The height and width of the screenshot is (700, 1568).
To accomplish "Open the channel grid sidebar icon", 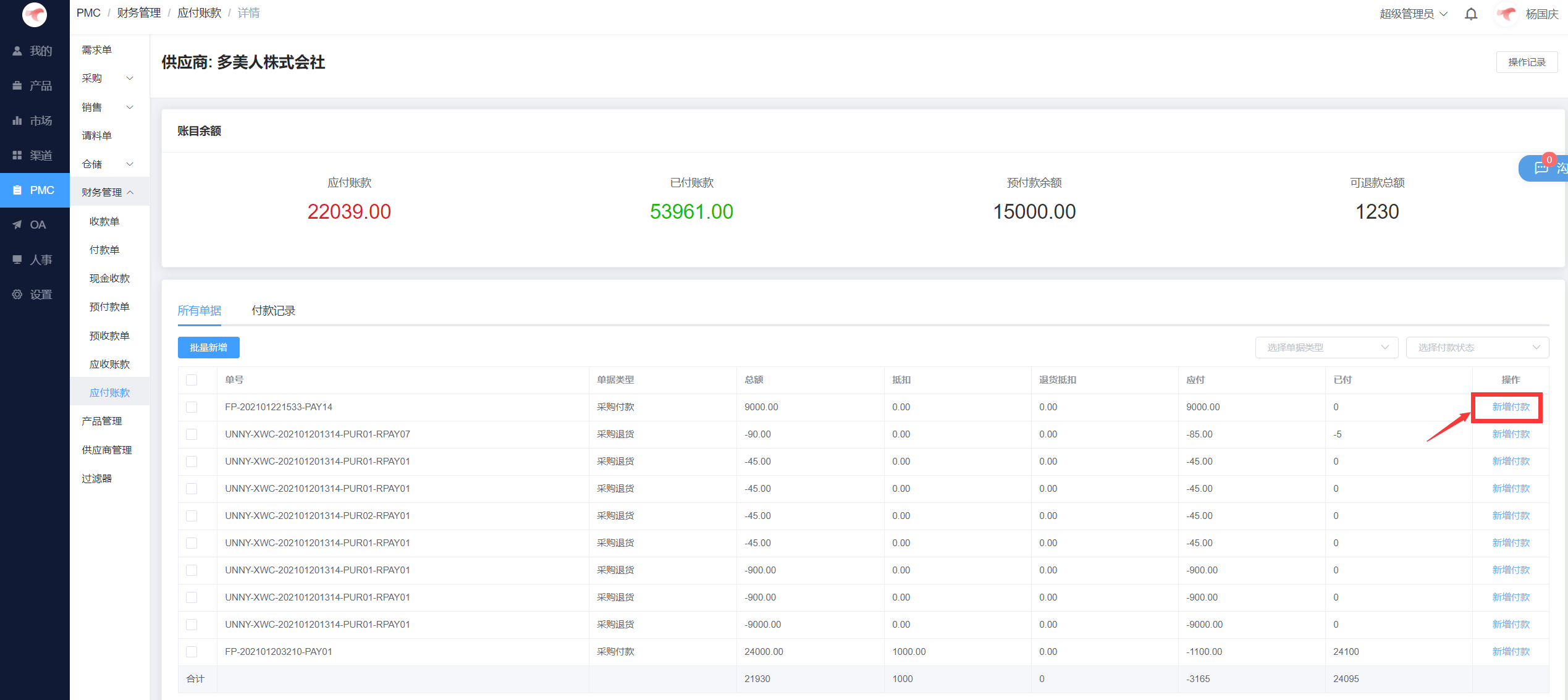I will [17, 155].
